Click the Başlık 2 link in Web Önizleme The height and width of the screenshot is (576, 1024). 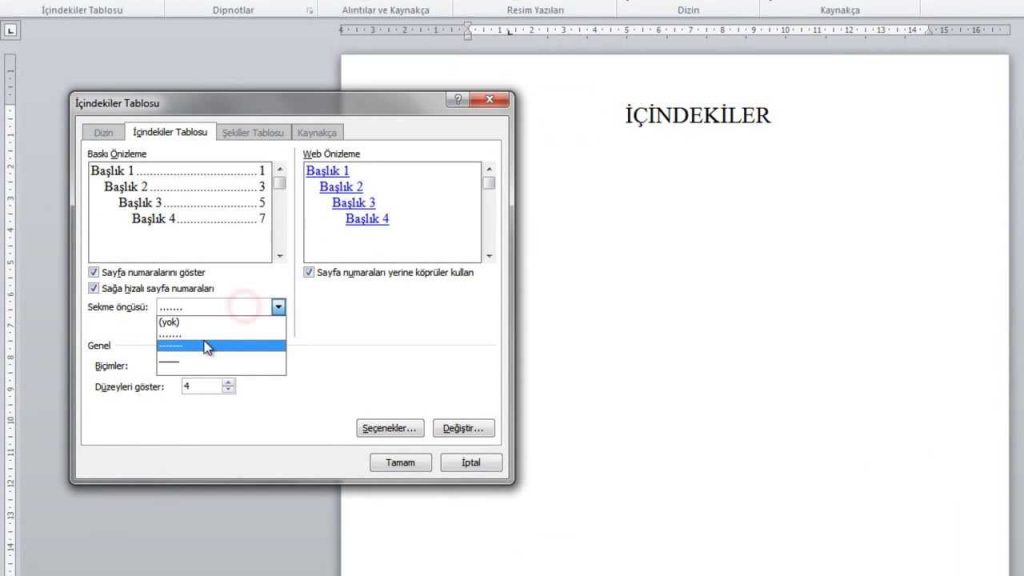(x=341, y=187)
